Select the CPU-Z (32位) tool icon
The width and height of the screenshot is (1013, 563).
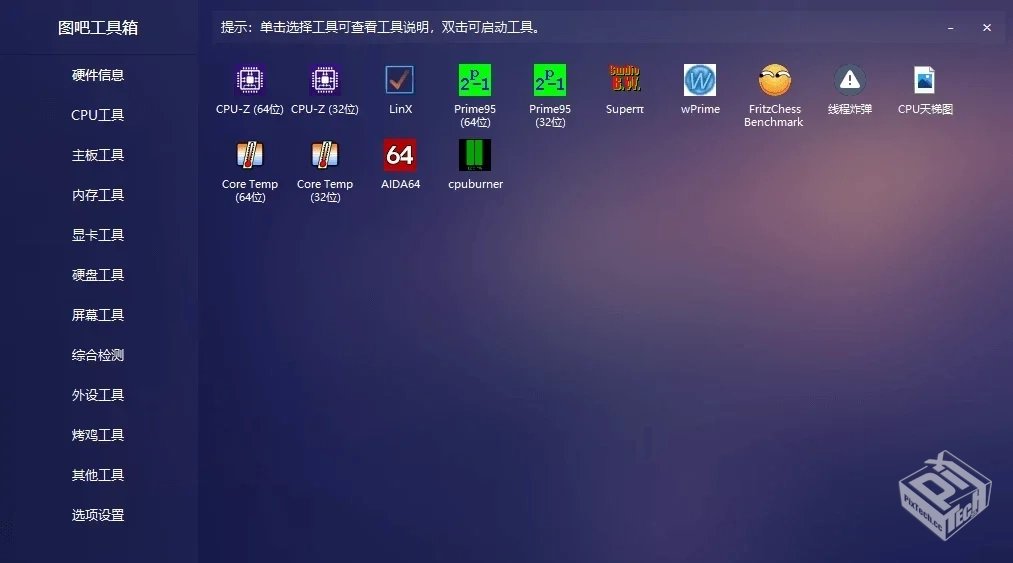point(324,80)
